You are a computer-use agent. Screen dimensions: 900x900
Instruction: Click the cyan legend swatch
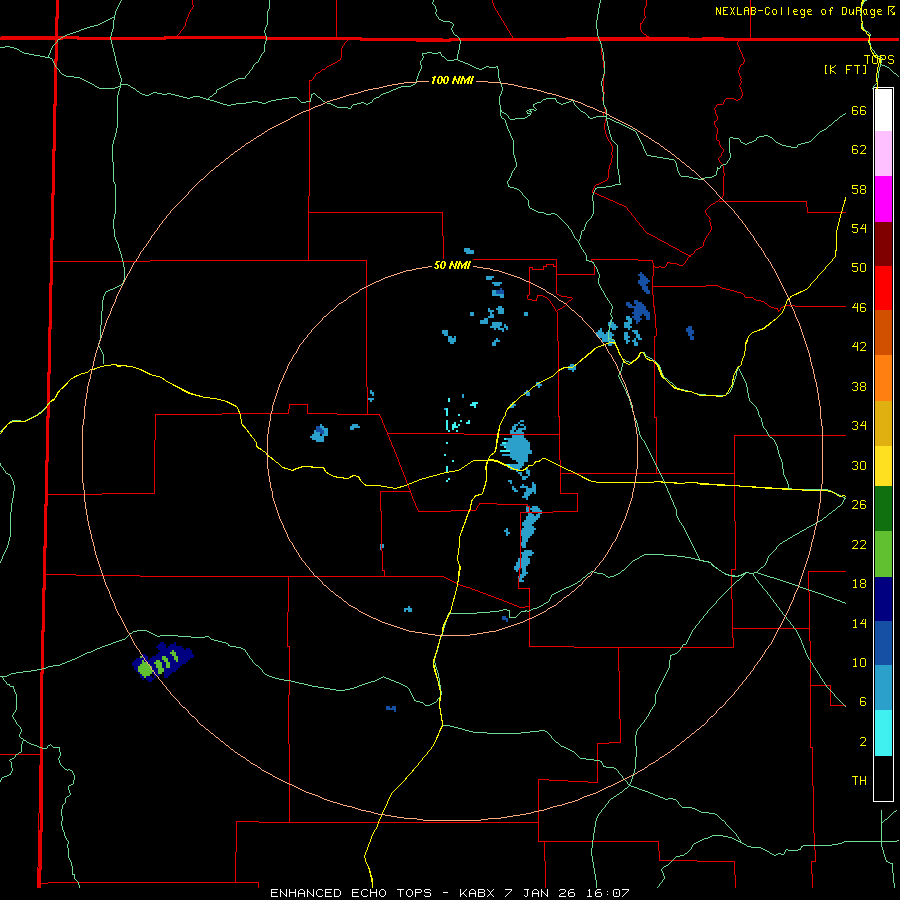point(883,733)
